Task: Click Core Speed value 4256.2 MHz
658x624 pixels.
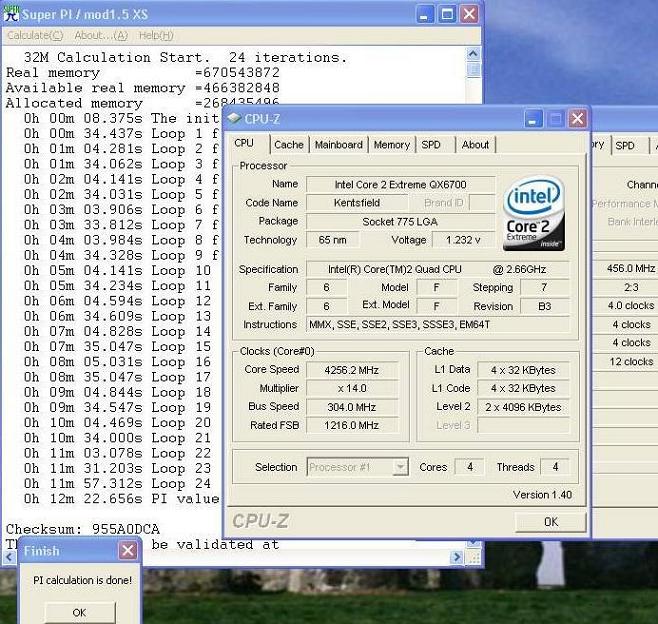Action: coord(352,370)
